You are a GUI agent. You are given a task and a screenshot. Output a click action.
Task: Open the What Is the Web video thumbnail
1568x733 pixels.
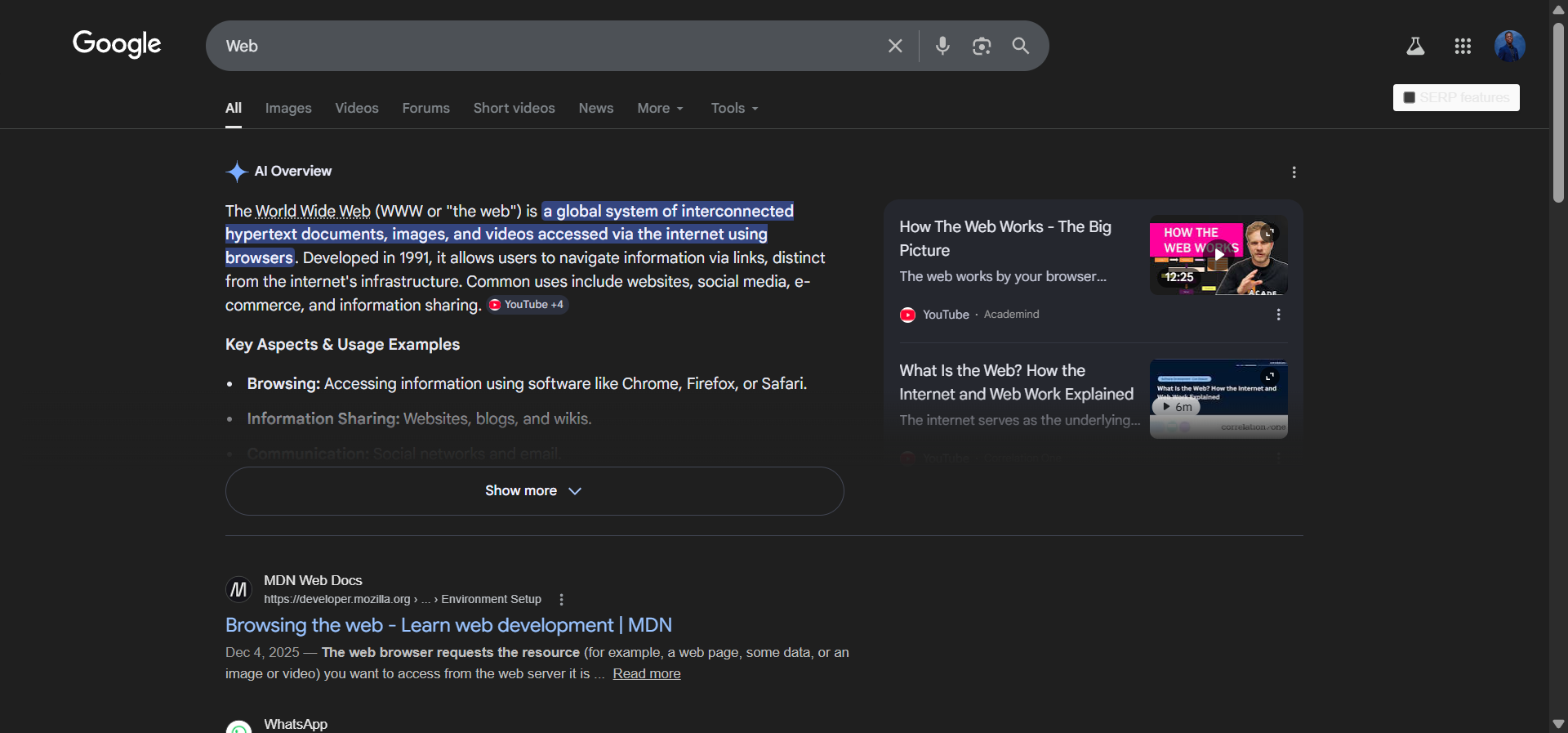coord(1218,399)
